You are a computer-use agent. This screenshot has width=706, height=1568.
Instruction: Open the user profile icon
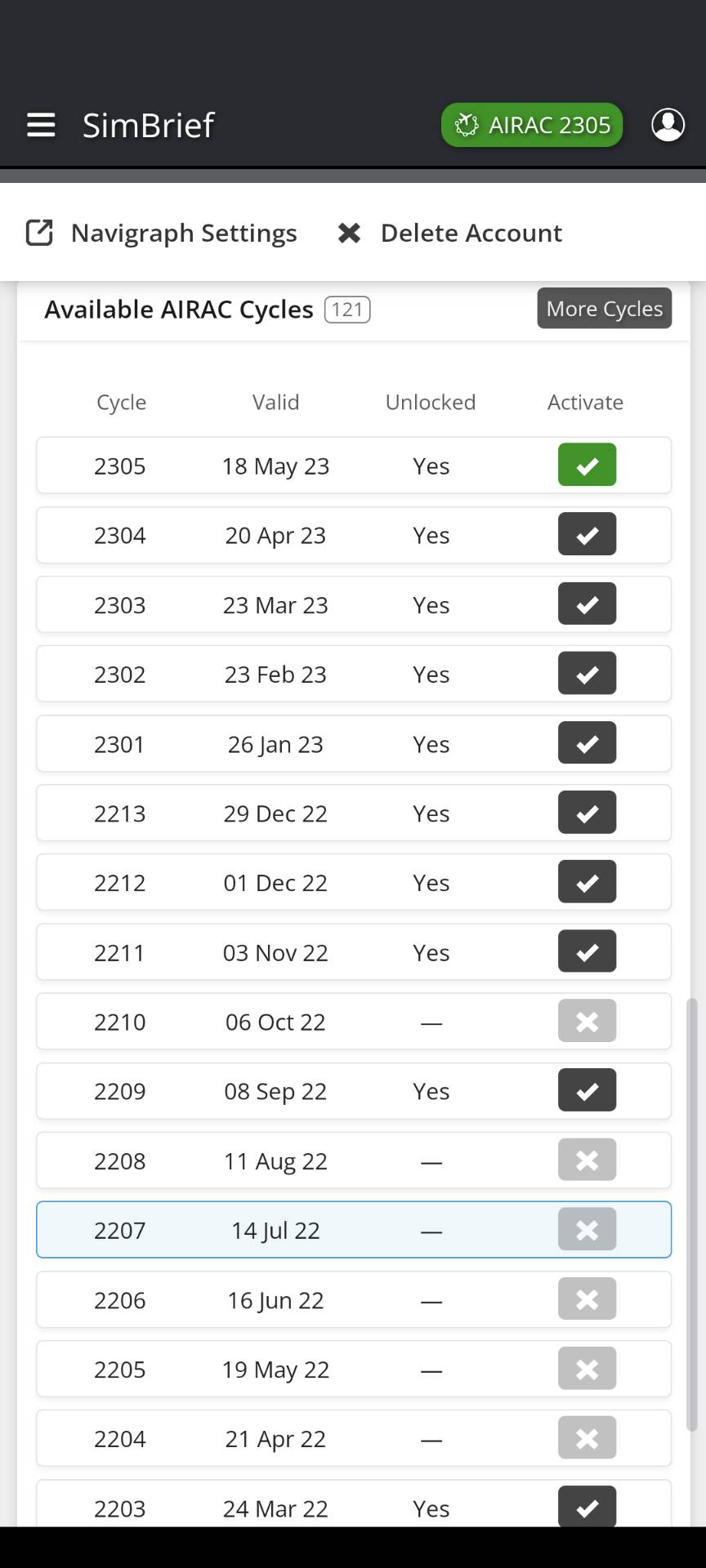pos(668,125)
